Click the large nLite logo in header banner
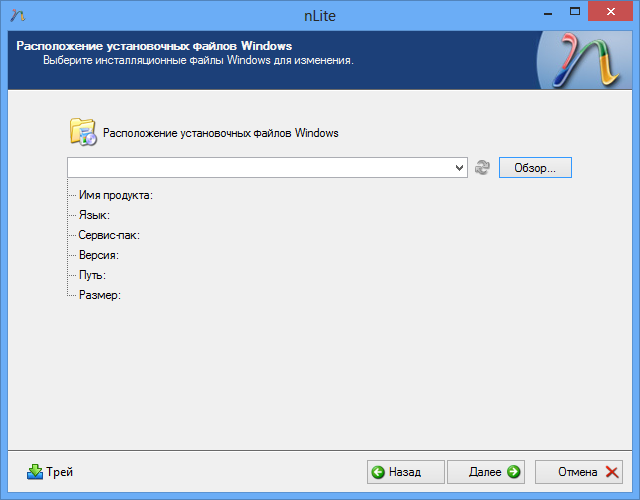 point(585,60)
